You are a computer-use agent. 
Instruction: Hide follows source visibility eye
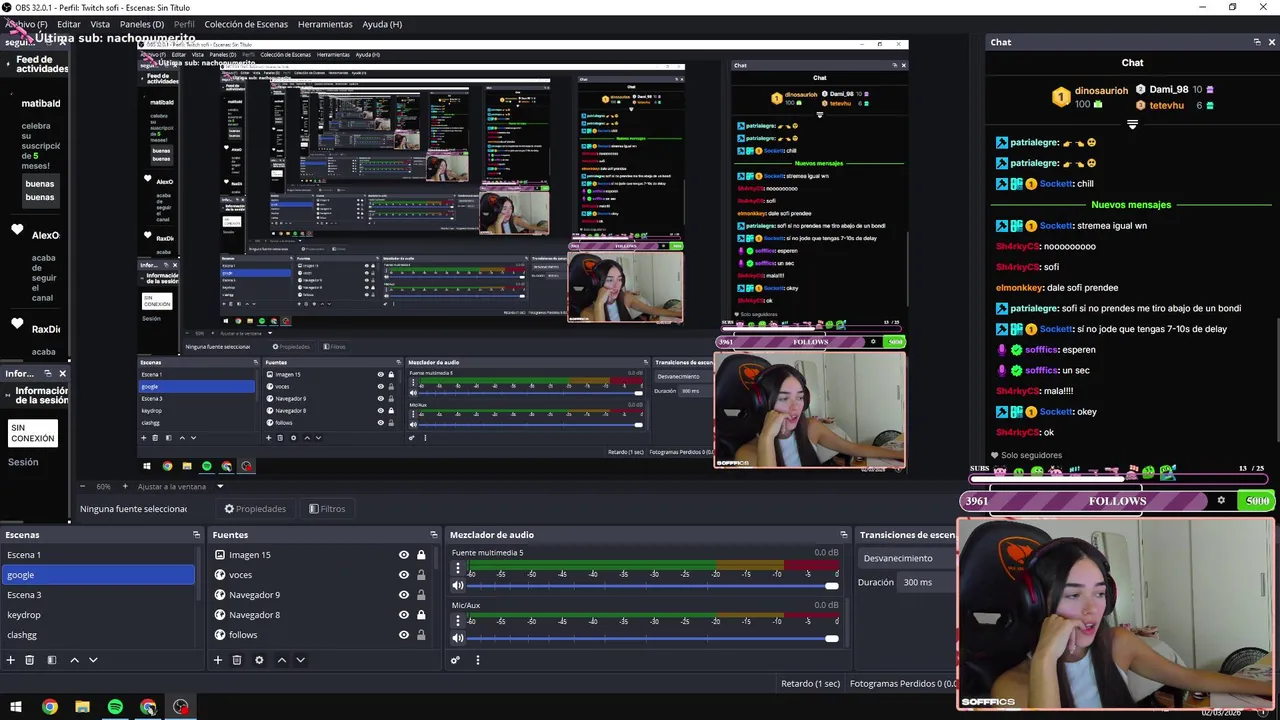tap(404, 635)
